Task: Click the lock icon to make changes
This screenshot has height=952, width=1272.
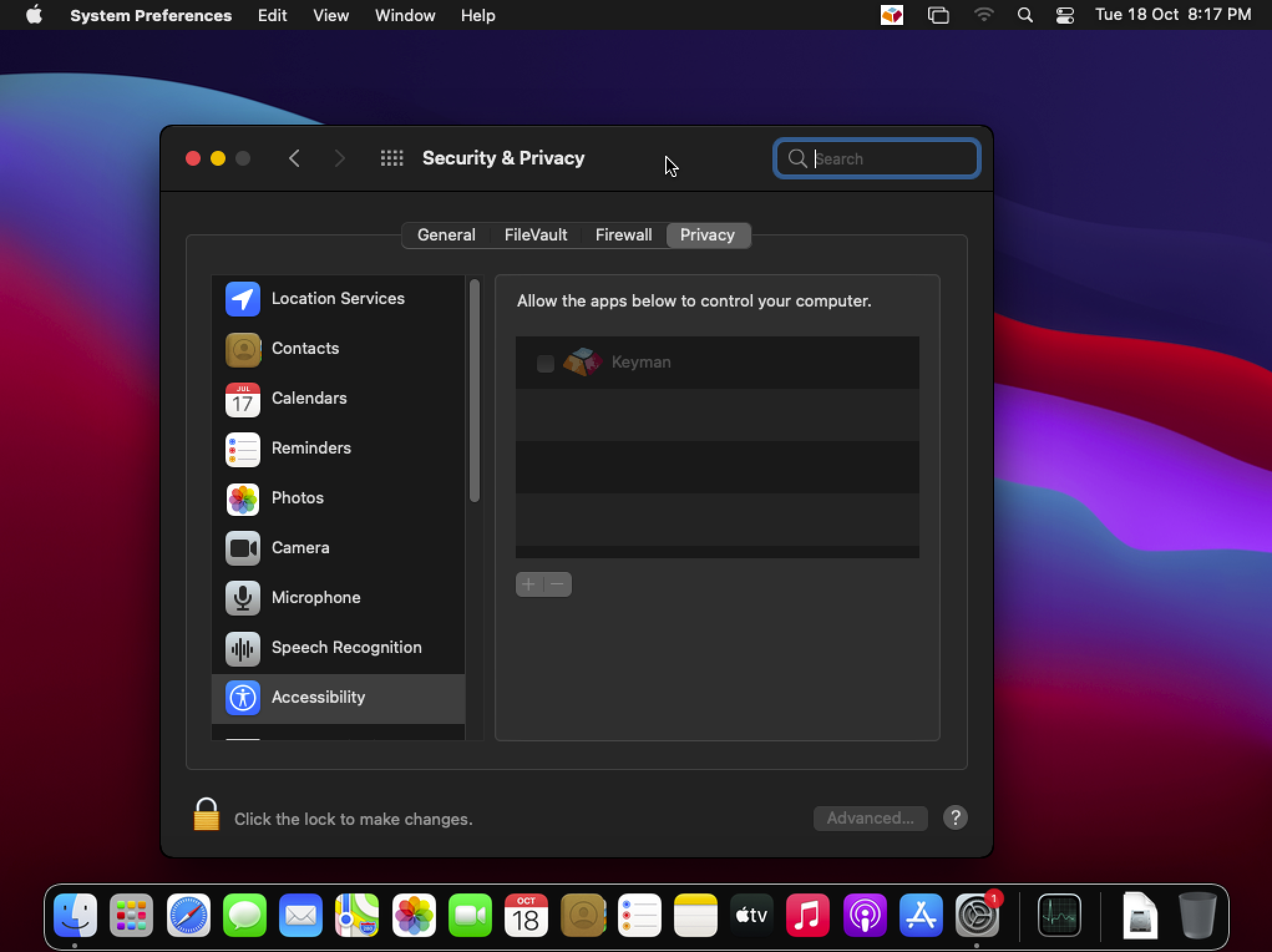Action: pyautogui.click(x=206, y=816)
